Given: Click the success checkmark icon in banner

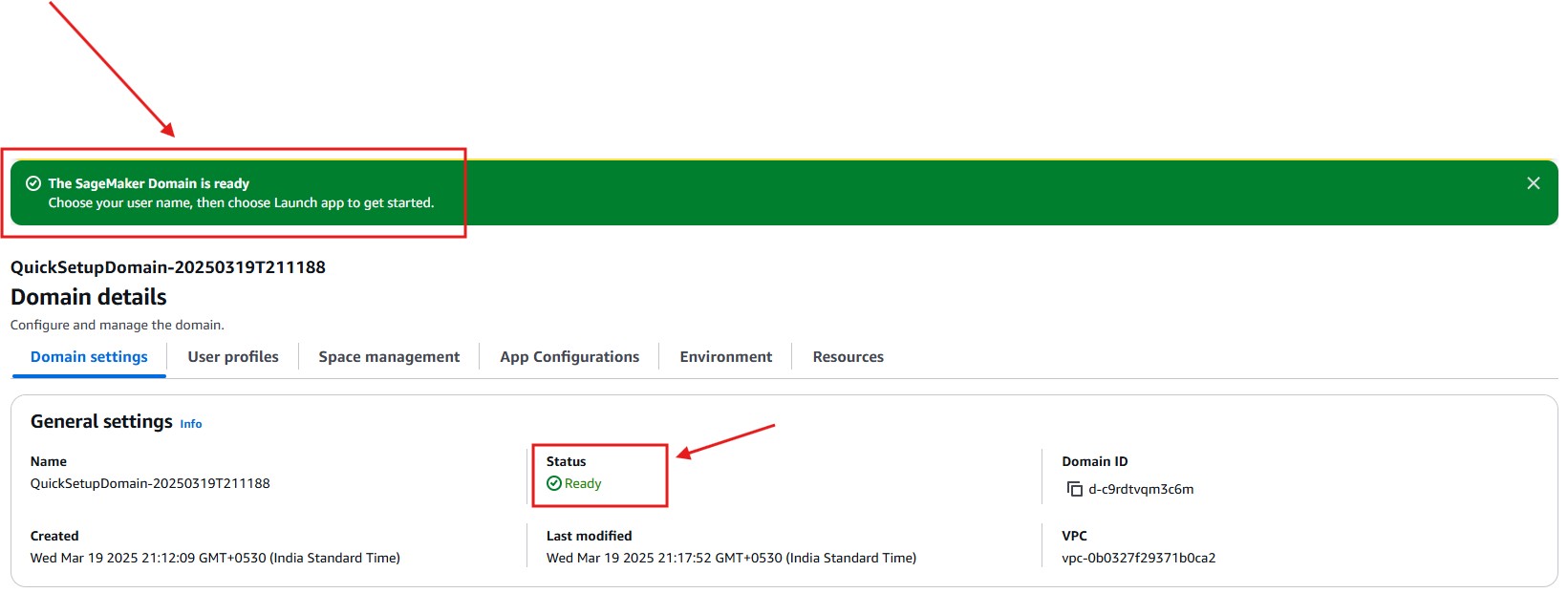Looking at the screenshot, I should 33,183.
